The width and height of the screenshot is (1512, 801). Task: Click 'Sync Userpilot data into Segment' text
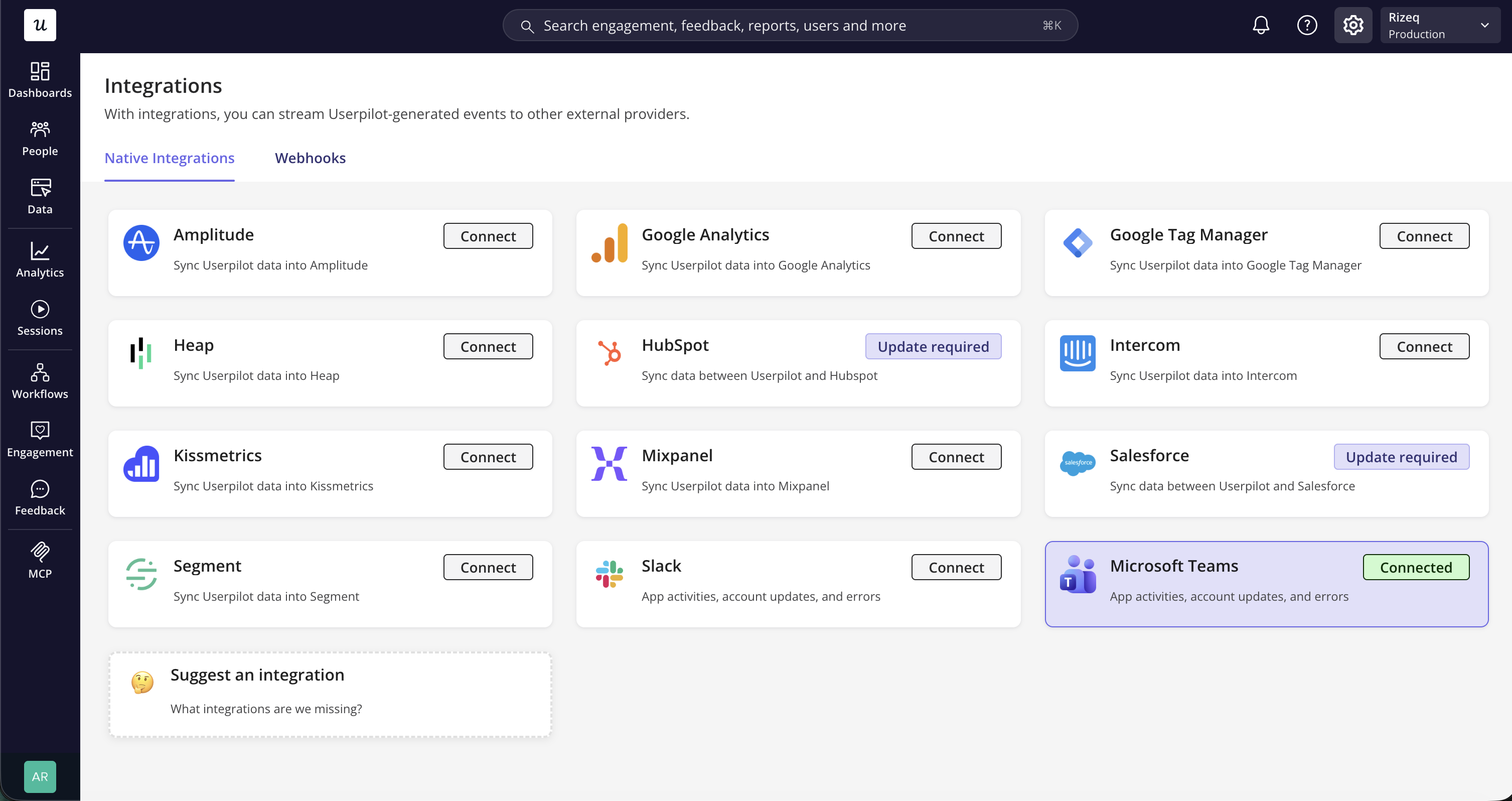point(266,597)
